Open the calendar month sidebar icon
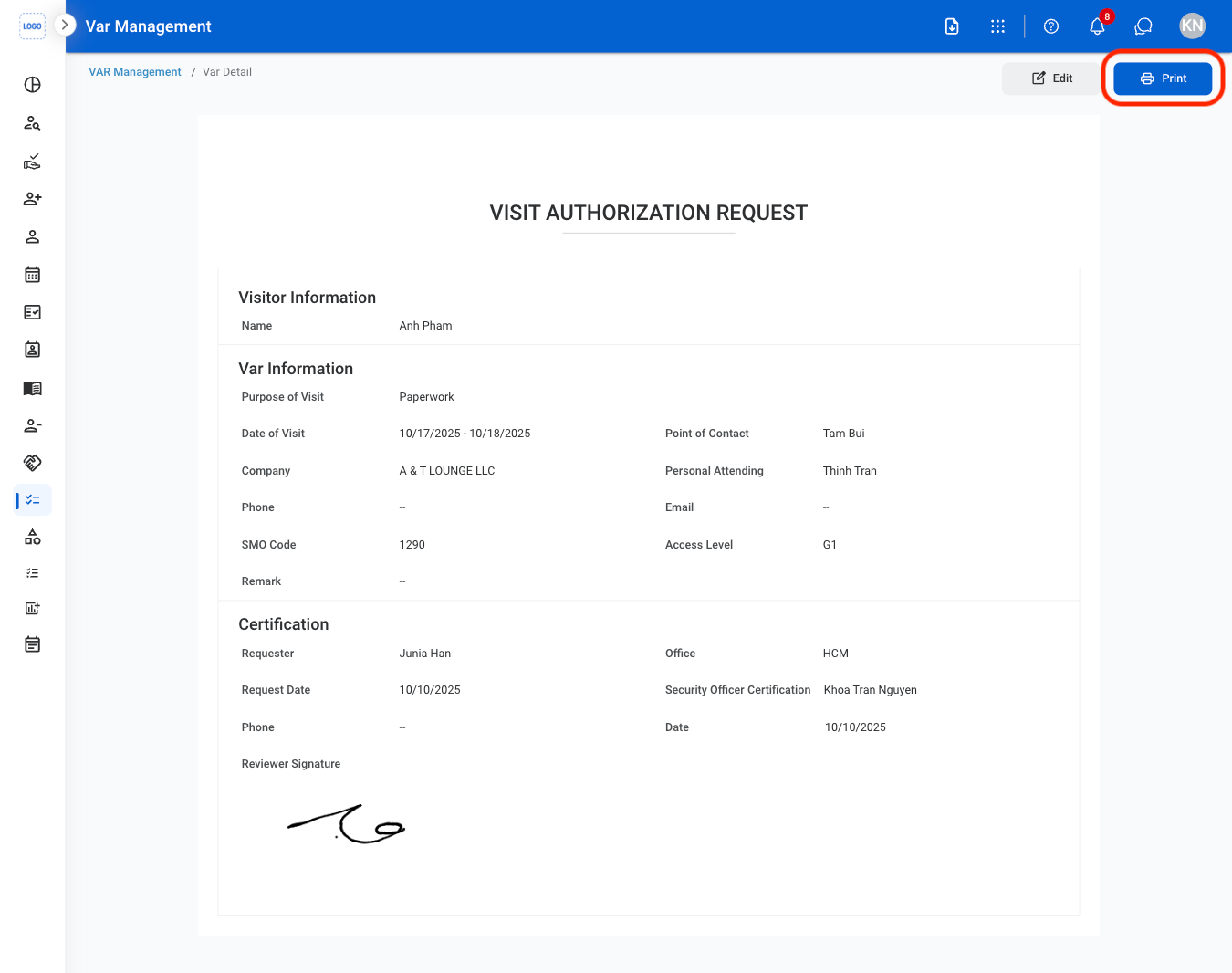The width and height of the screenshot is (1232, 973). coord(32,275)
